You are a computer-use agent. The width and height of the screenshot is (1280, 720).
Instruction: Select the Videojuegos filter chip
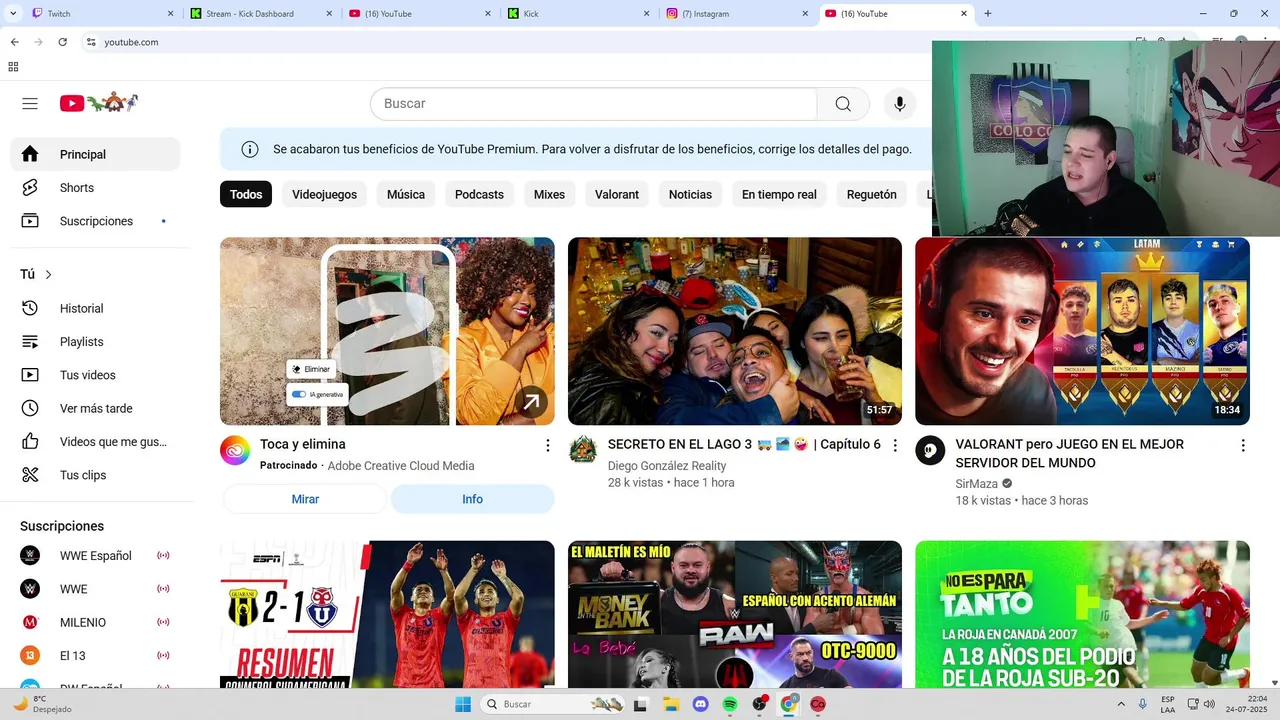point(324,194)
